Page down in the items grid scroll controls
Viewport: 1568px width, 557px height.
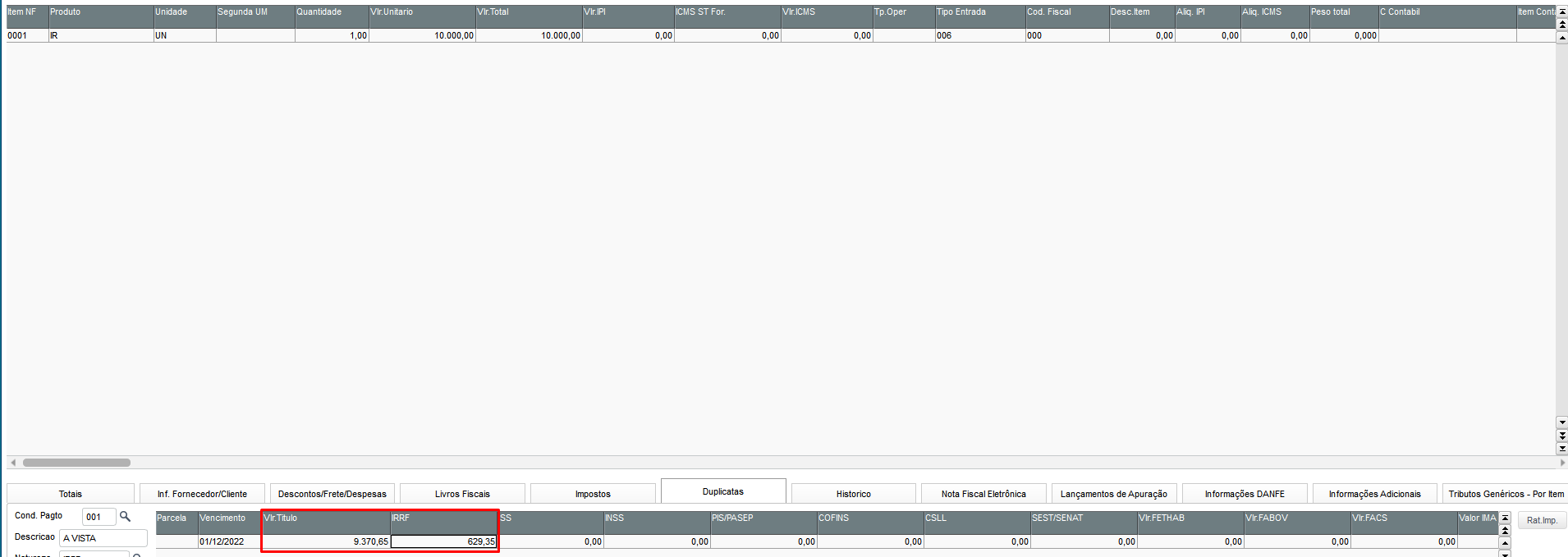(1562, 436)
